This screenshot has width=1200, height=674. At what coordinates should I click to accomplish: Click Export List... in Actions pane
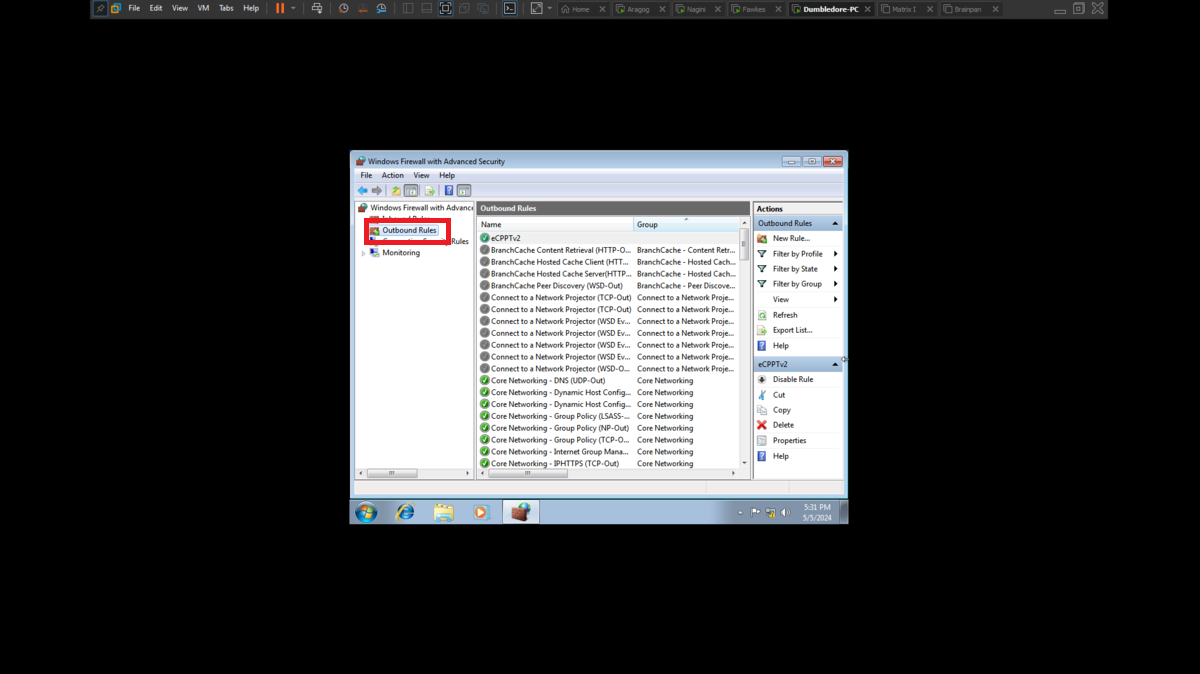(x=792, y=330)
